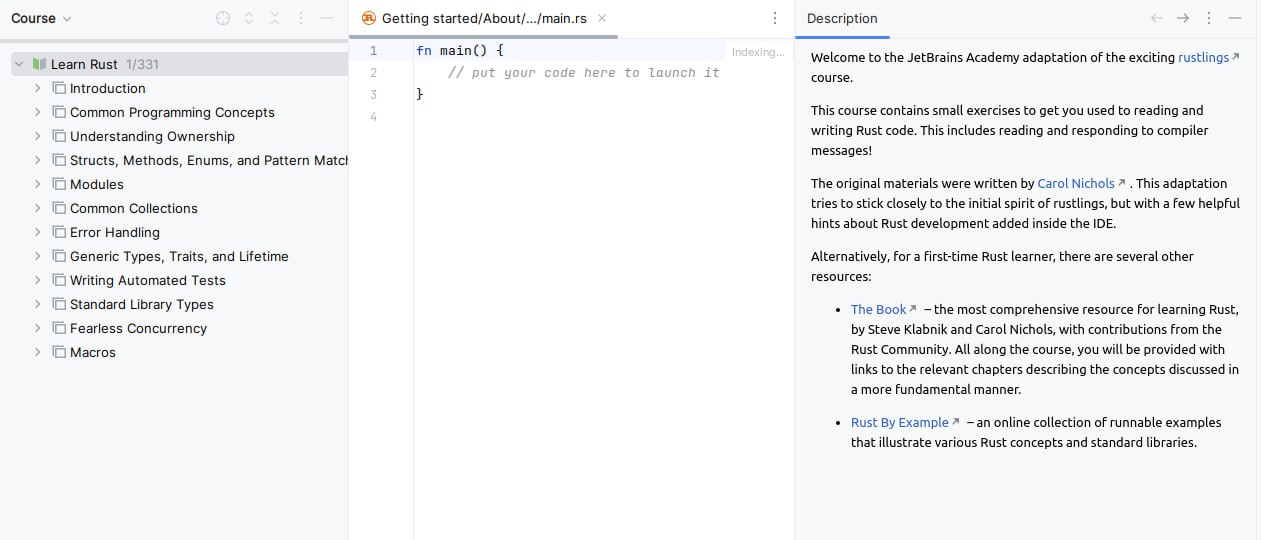
Task: Expand the Understanding Ownership section
Action: click(x=38, y=136)
